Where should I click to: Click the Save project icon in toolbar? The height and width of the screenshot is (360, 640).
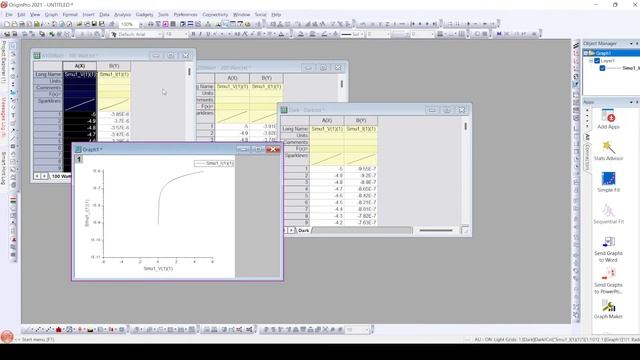pos(94,24)
